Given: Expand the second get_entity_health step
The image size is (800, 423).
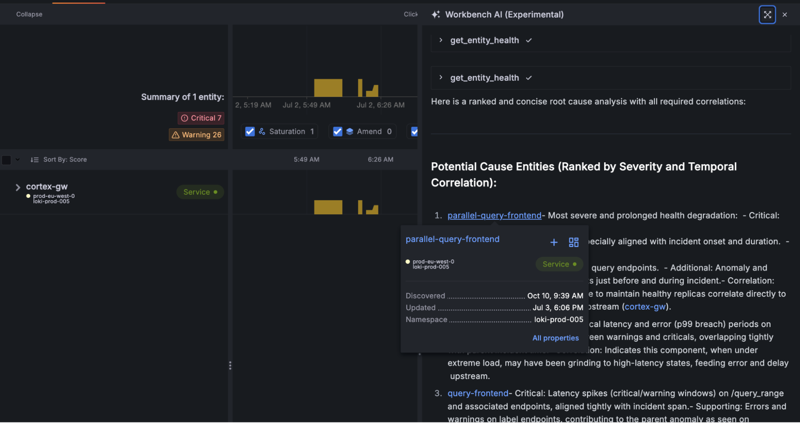Looking at the screenshot, I should coord(441,78).
